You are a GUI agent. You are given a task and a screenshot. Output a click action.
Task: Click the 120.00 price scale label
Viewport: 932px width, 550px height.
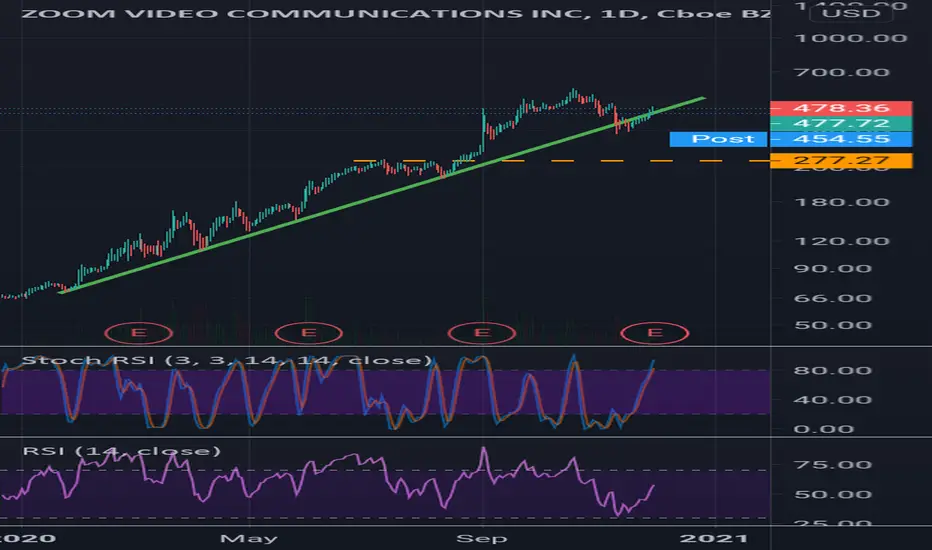[x=841, y=242]
